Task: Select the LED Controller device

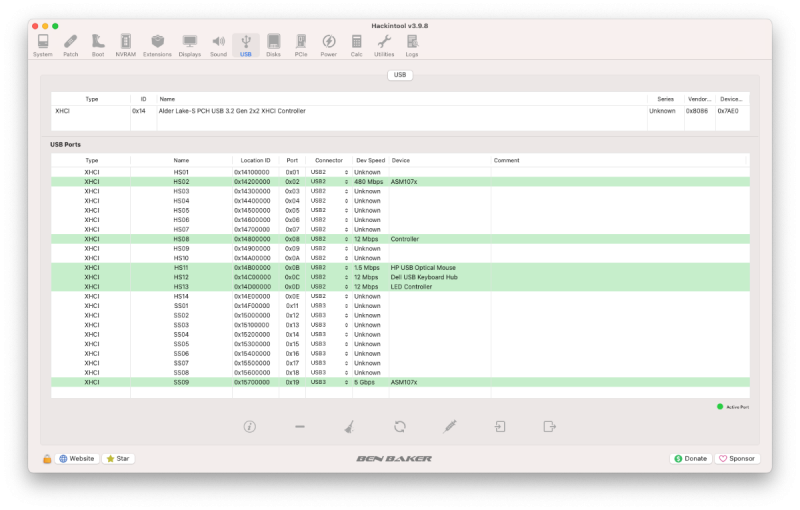Action: [411, 287]
